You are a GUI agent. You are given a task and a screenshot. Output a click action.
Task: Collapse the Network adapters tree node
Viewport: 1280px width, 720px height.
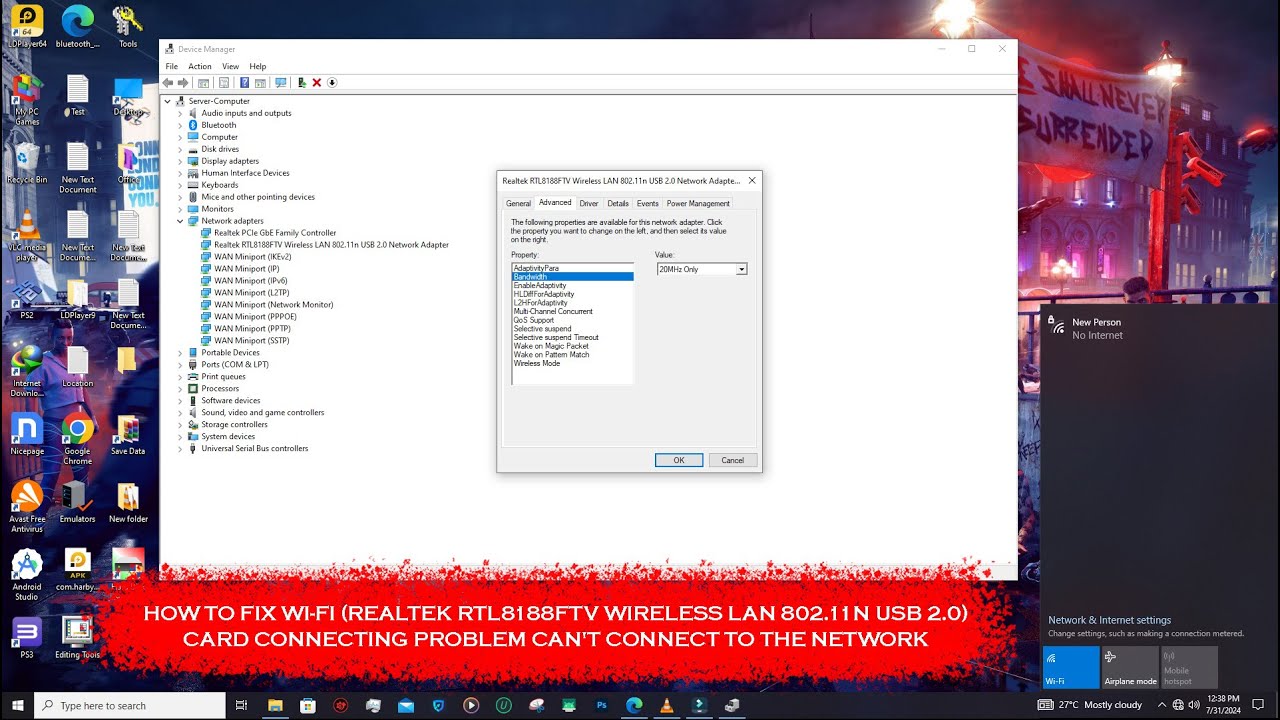[x=180, y=221]
